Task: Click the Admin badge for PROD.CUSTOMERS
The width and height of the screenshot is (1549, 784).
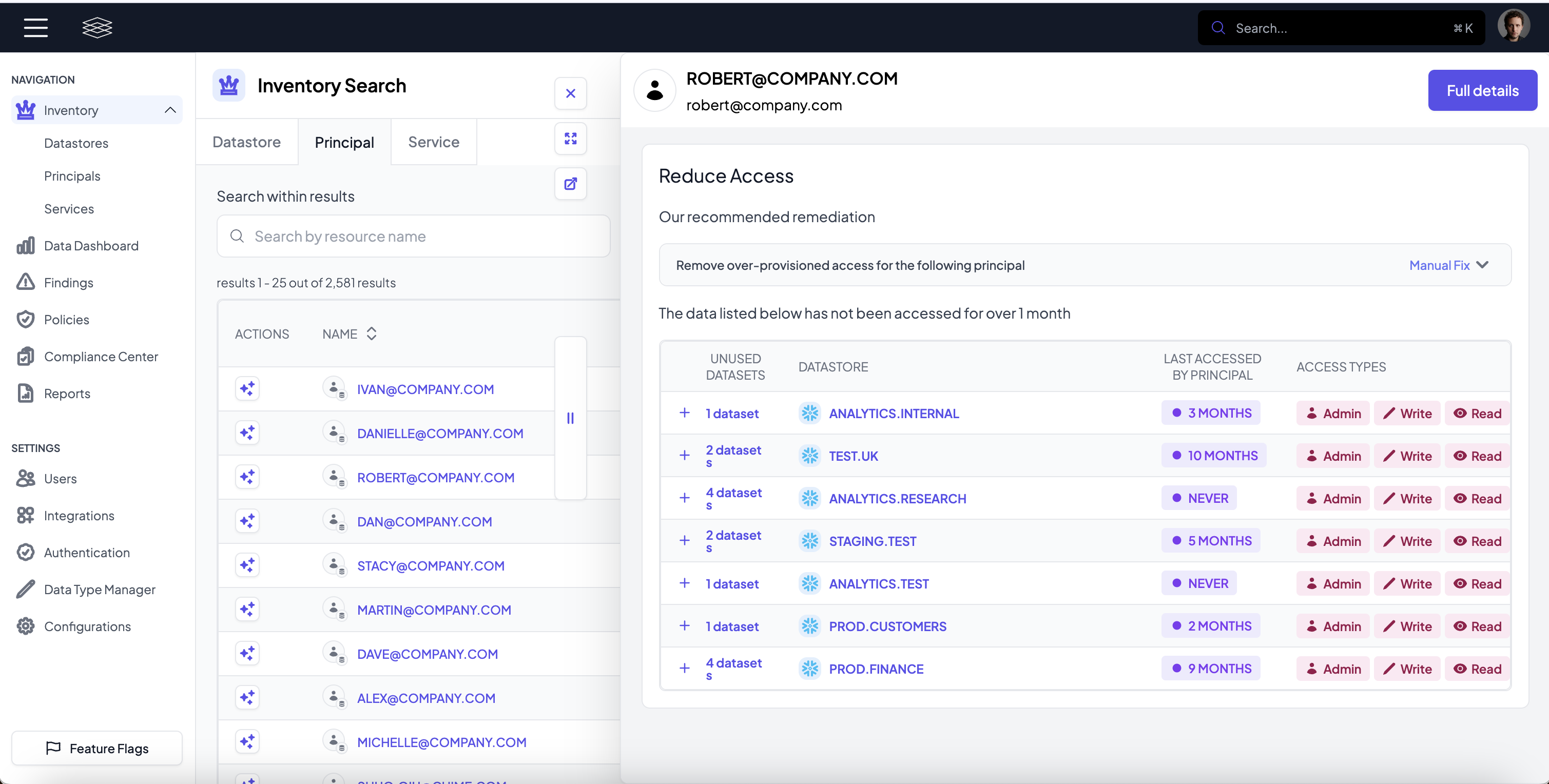Action: point(1332,626)
